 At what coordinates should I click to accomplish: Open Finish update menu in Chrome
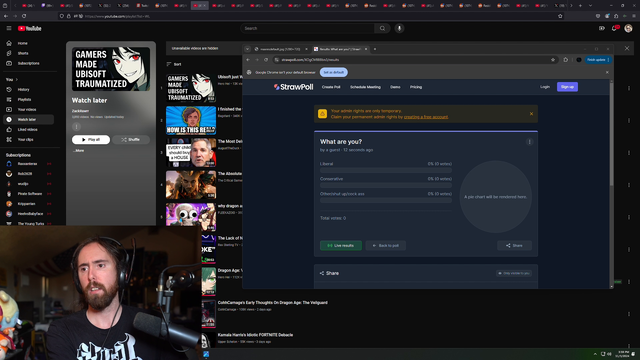tap(598, 60)
